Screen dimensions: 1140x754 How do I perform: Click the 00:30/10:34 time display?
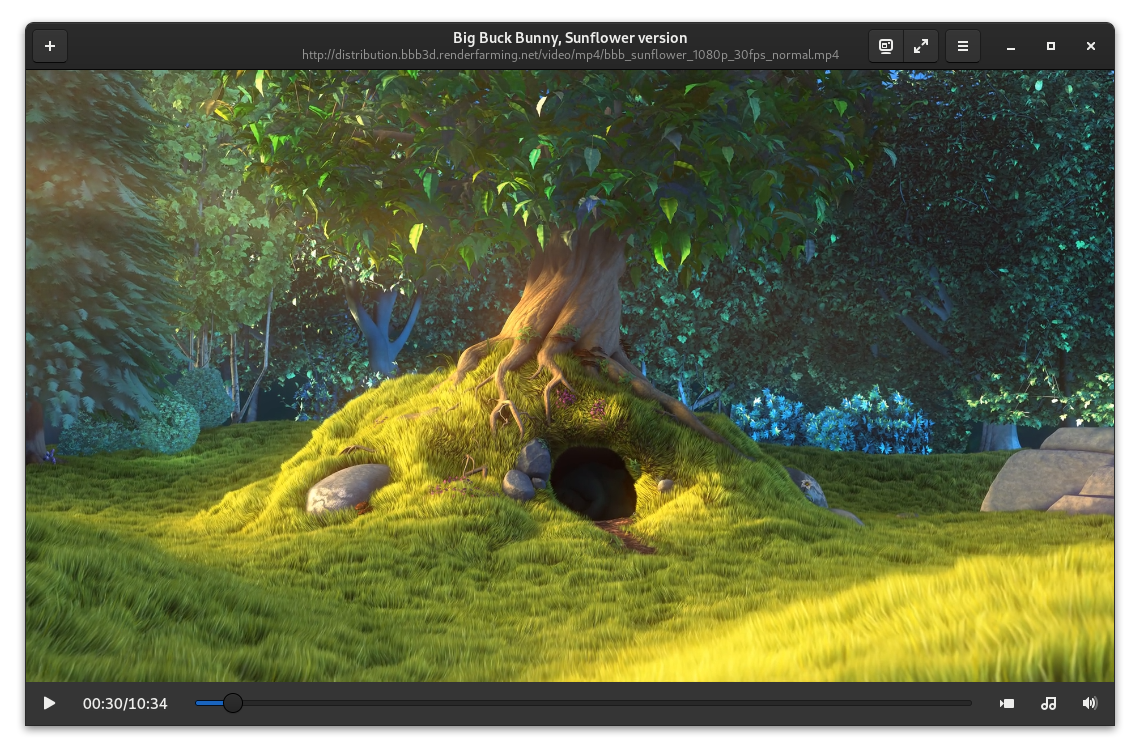pos(125,703)
